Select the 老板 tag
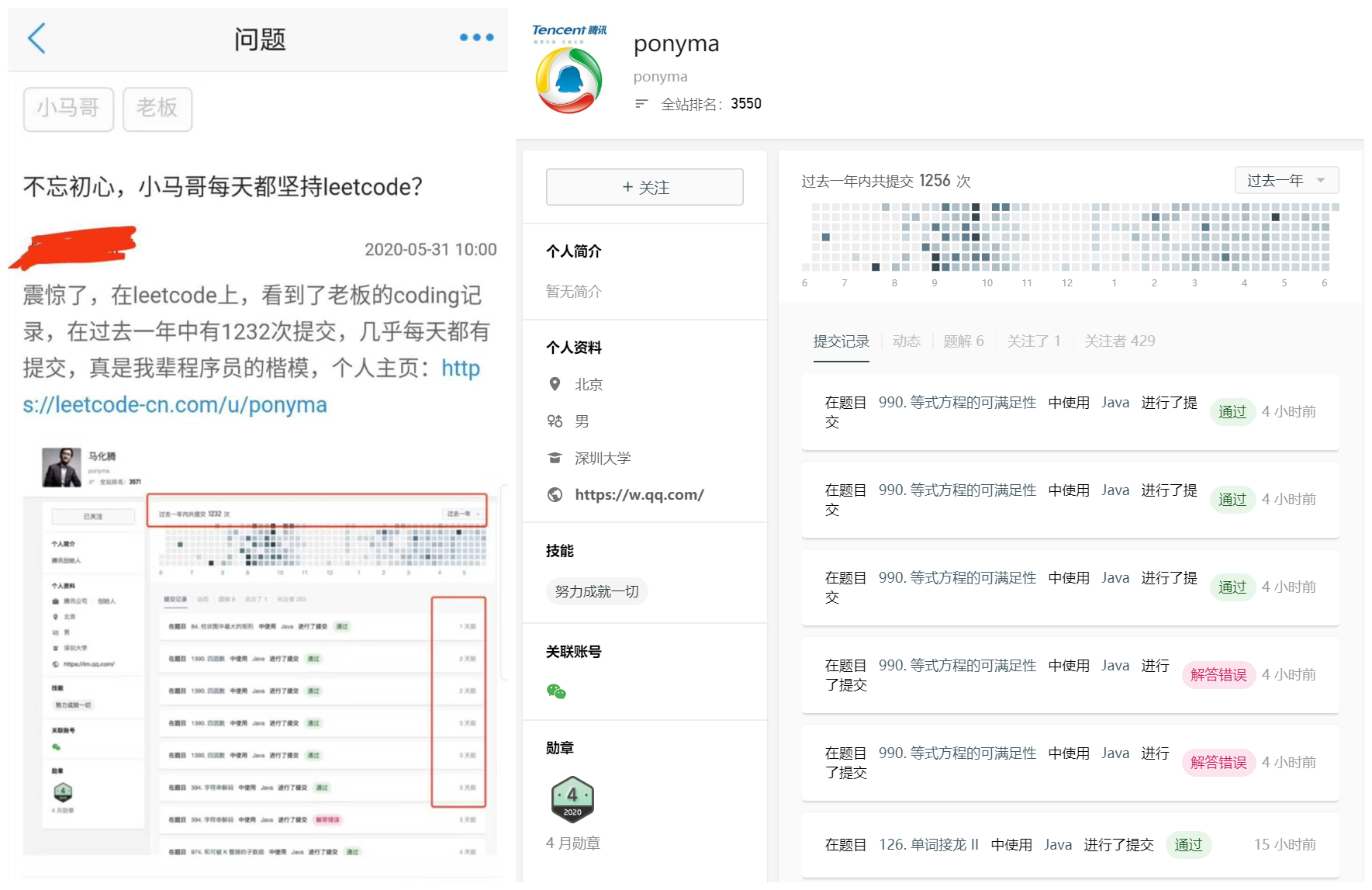 (x=157, y=109)
